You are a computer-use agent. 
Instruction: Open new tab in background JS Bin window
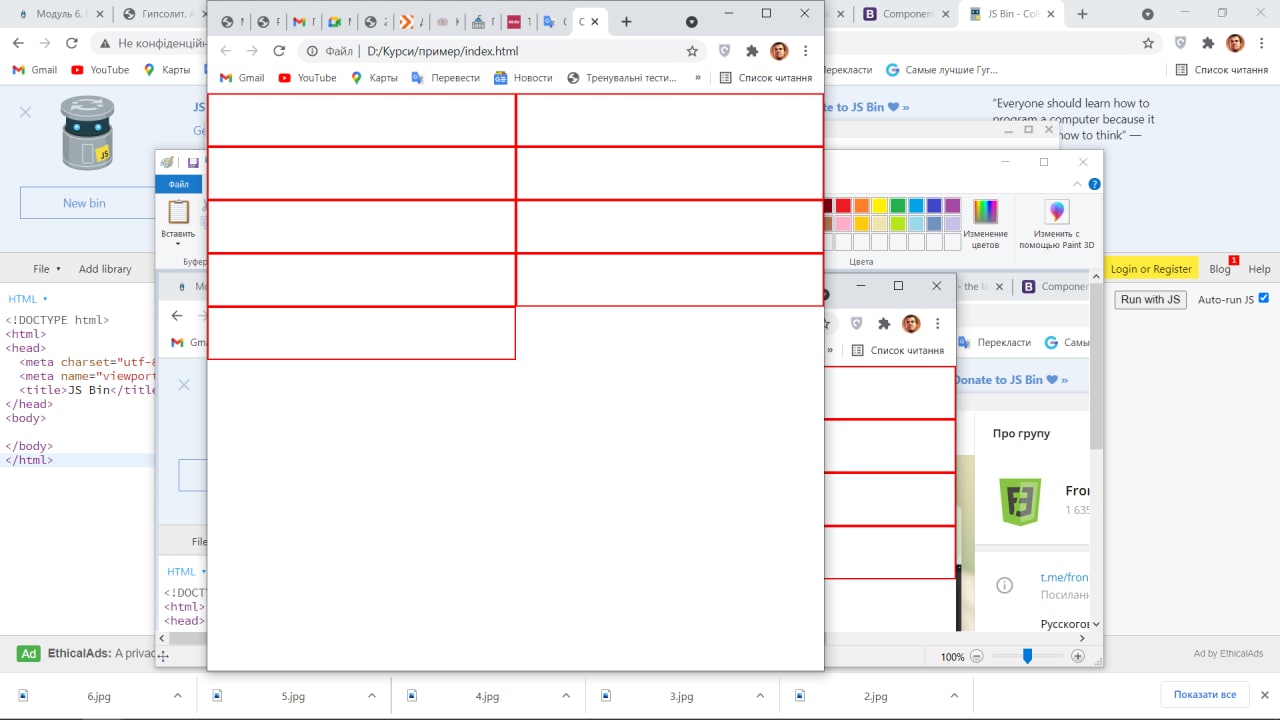1082,14
